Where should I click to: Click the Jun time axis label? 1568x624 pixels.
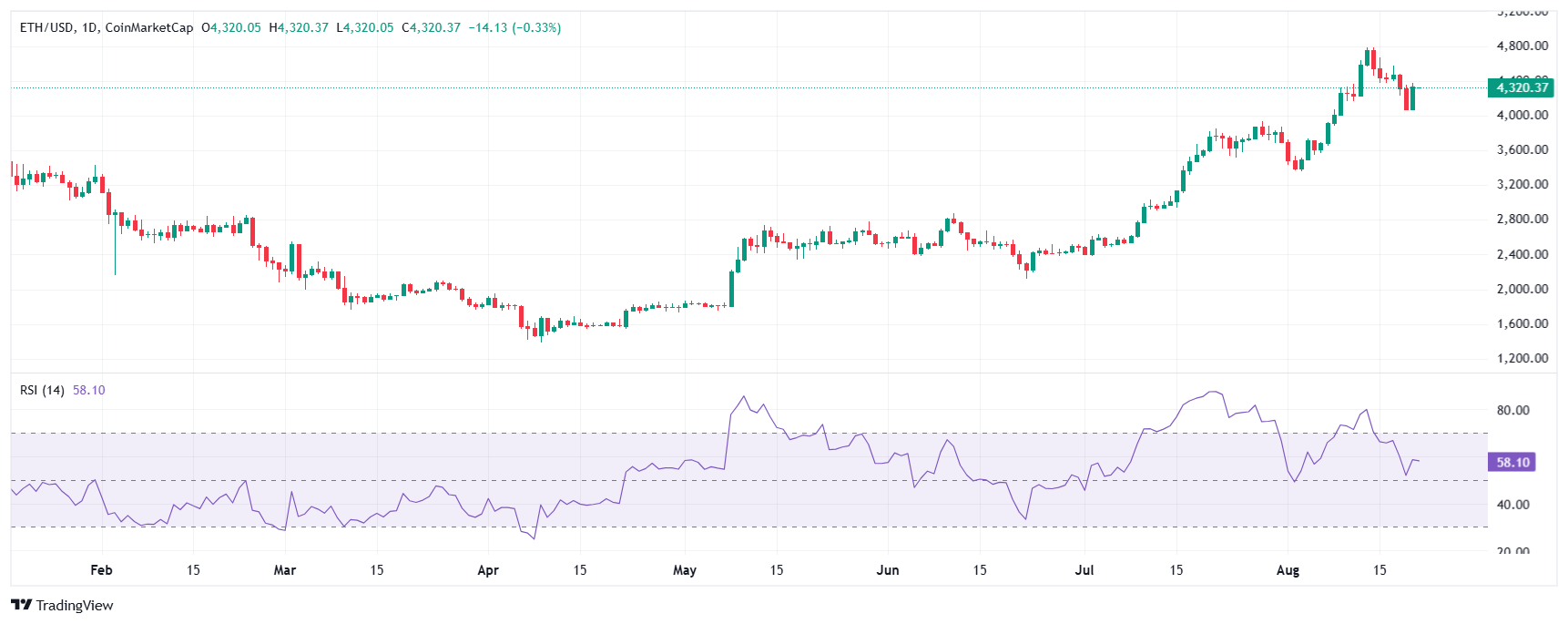tap(887, 570)
